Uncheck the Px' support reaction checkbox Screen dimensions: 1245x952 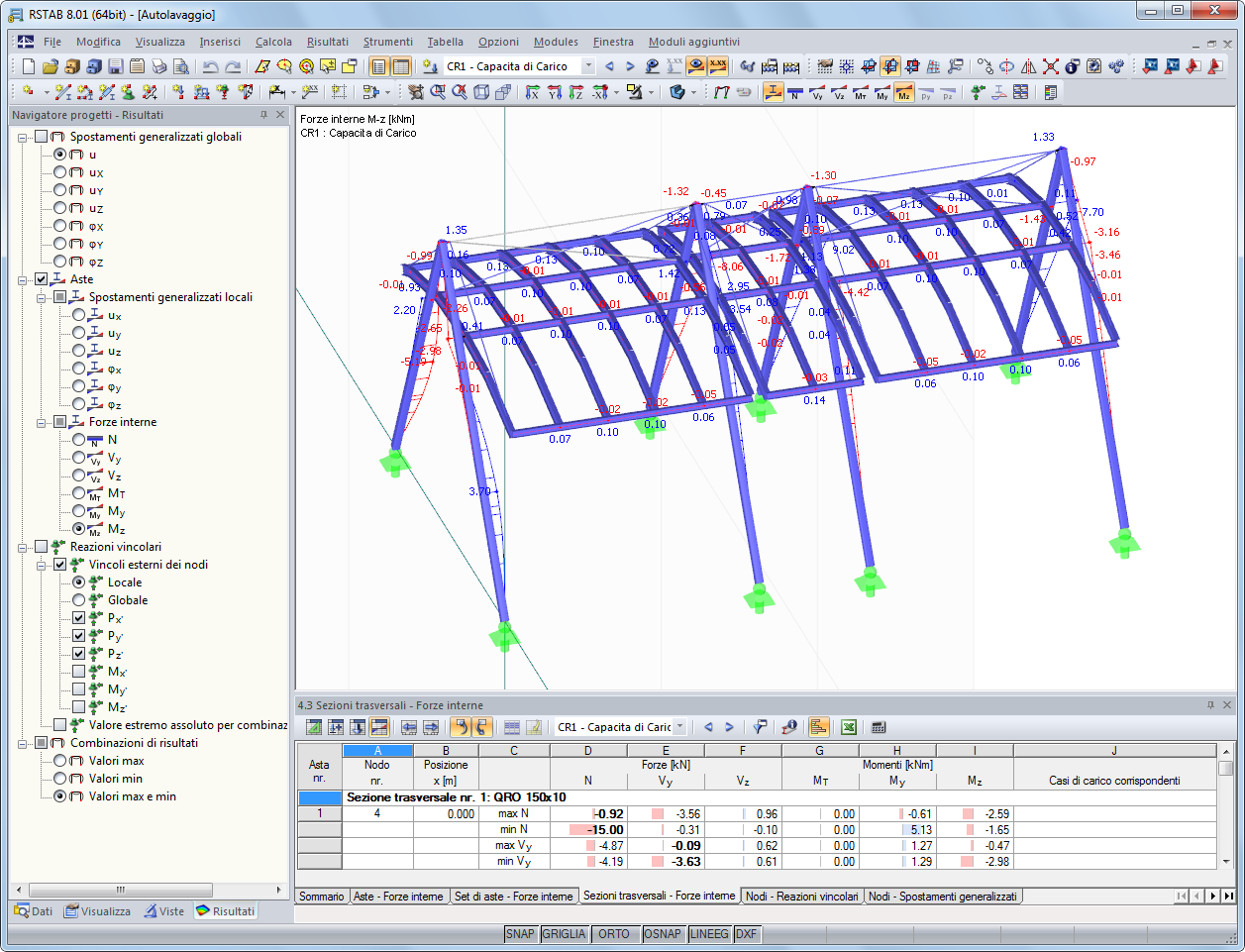[x=79, y=618]
